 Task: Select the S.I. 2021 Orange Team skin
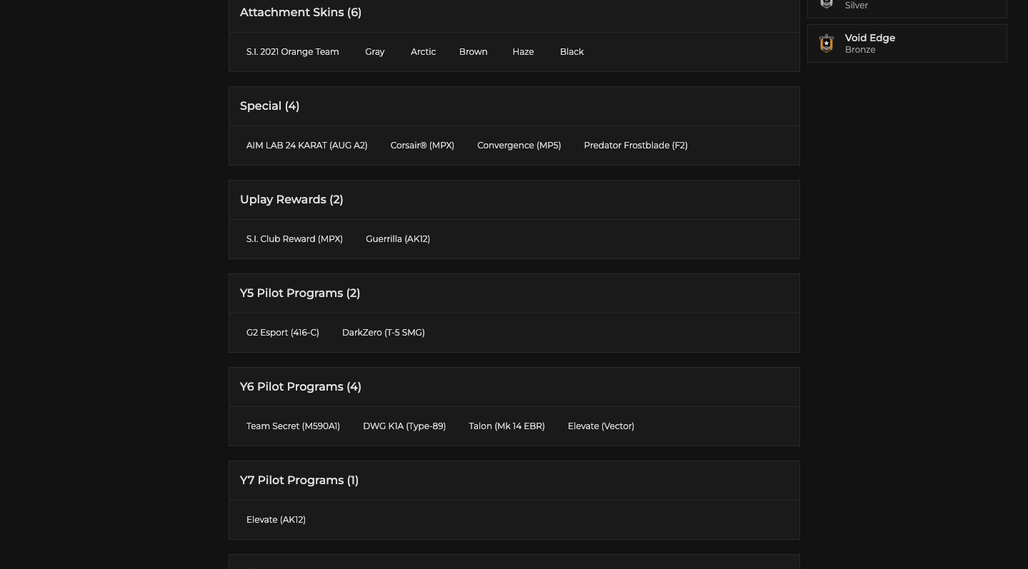coord(292,52)
